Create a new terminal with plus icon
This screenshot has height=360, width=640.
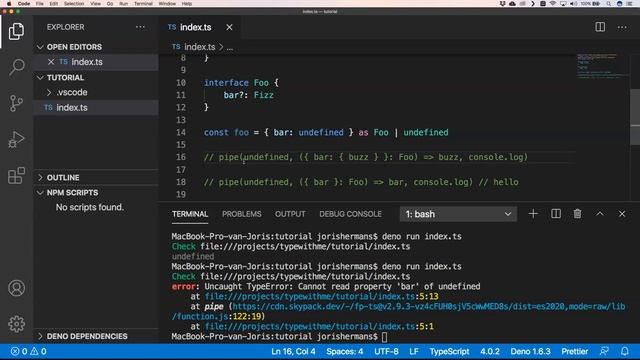tap(533, 214)
